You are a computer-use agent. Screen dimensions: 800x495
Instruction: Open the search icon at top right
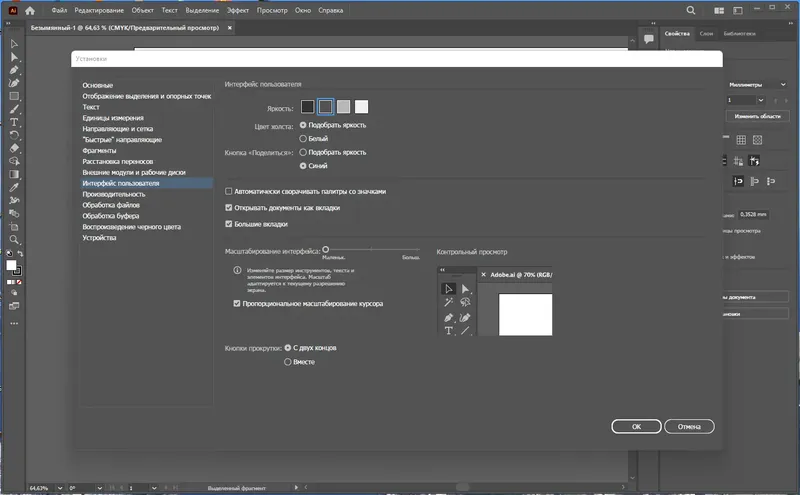click(691, 10)
